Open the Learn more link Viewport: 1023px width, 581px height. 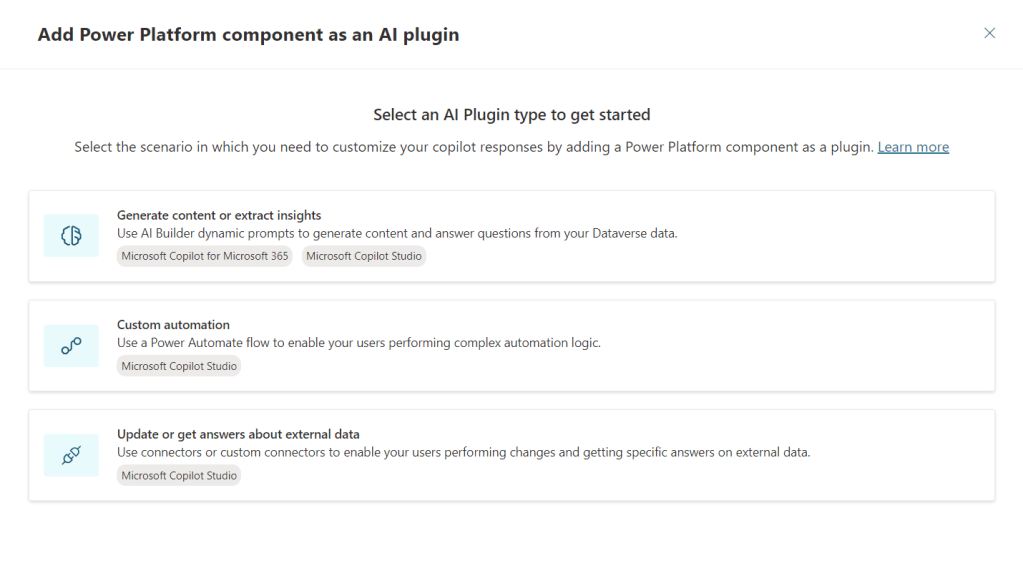913,147
